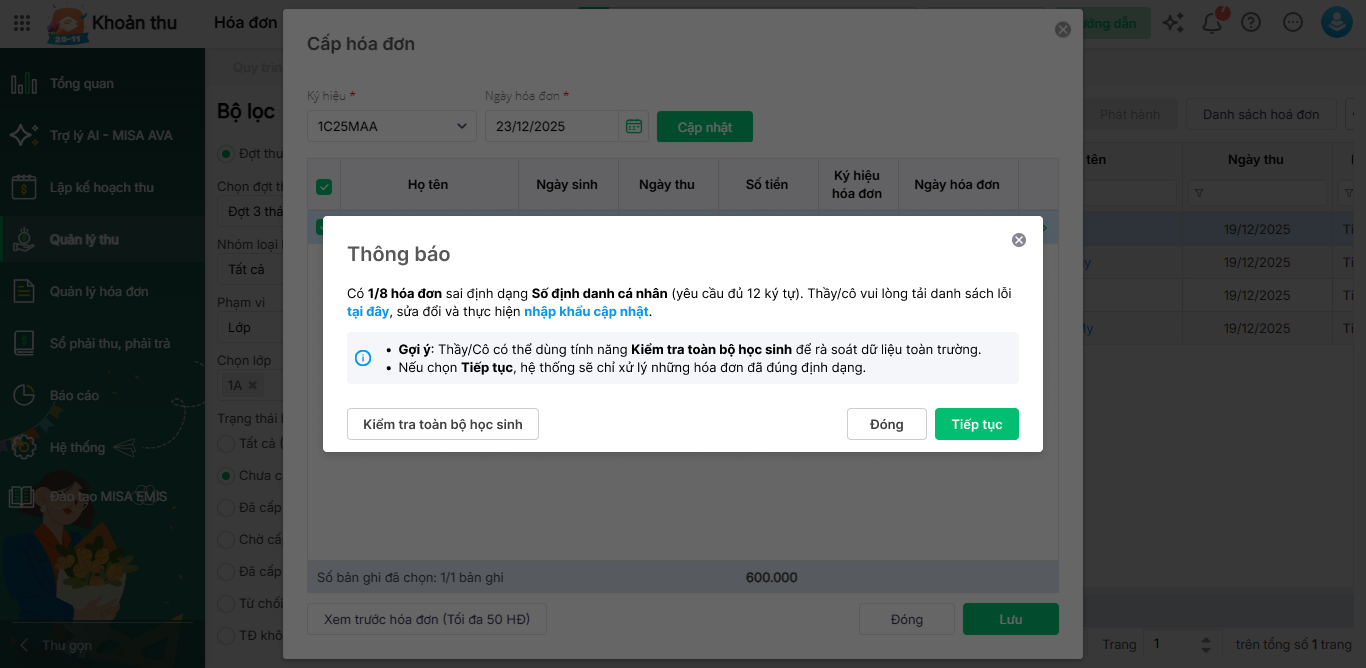Viewport: 1366px width, 668px height.
Task: Open the user avatar menu
Action: [x=1337, y=23]
